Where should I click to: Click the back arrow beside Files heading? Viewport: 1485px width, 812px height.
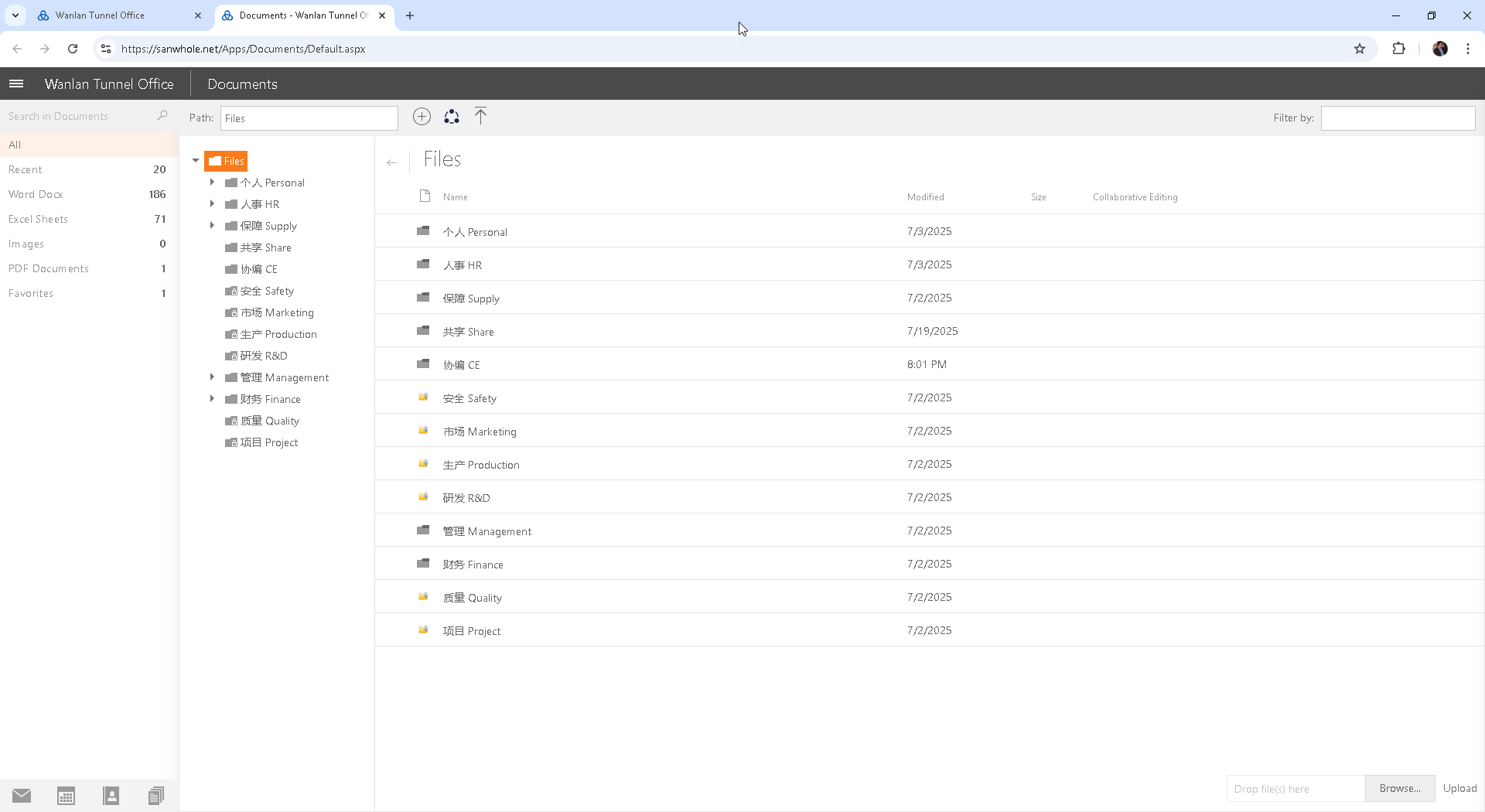[x=391, y=162]
